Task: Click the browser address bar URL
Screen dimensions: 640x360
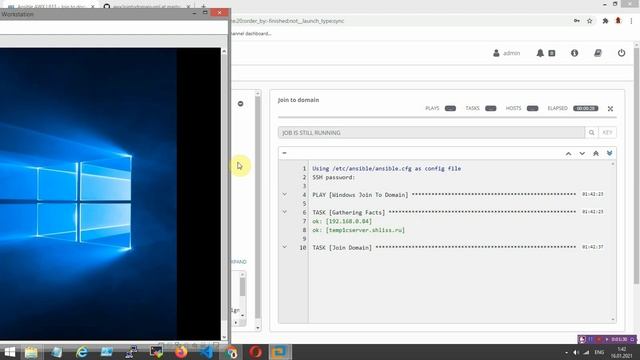Action: tap(287, 21)
